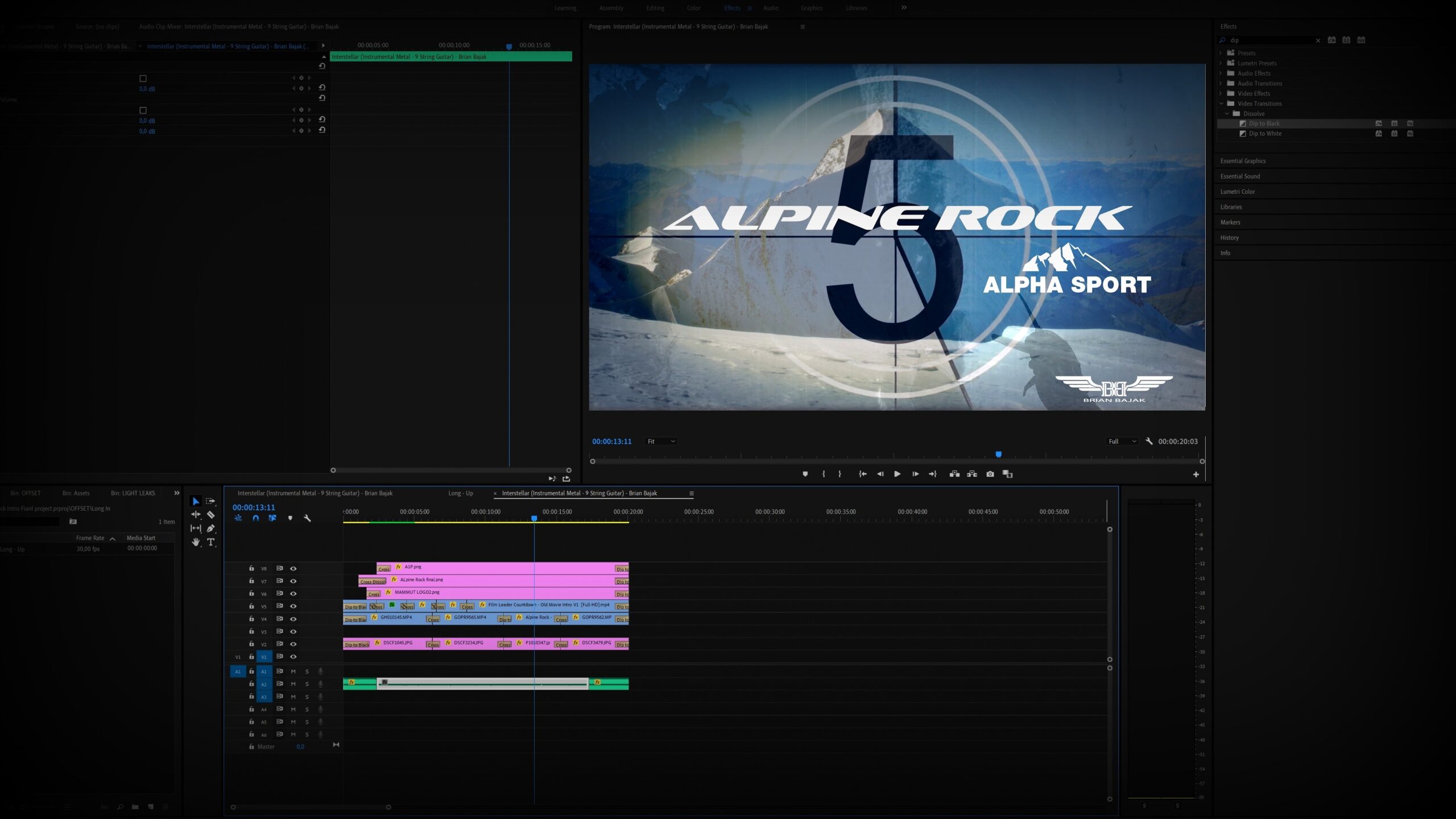1456x819 pixels.
Task: Open the Long - Up sequence tab
Action: pos(460,493)
